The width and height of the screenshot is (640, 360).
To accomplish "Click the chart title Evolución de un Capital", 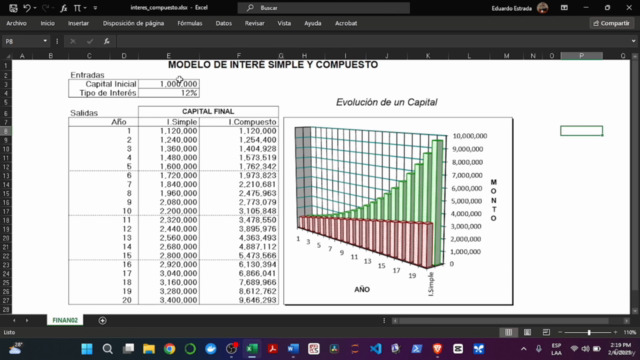I will 387,102.
